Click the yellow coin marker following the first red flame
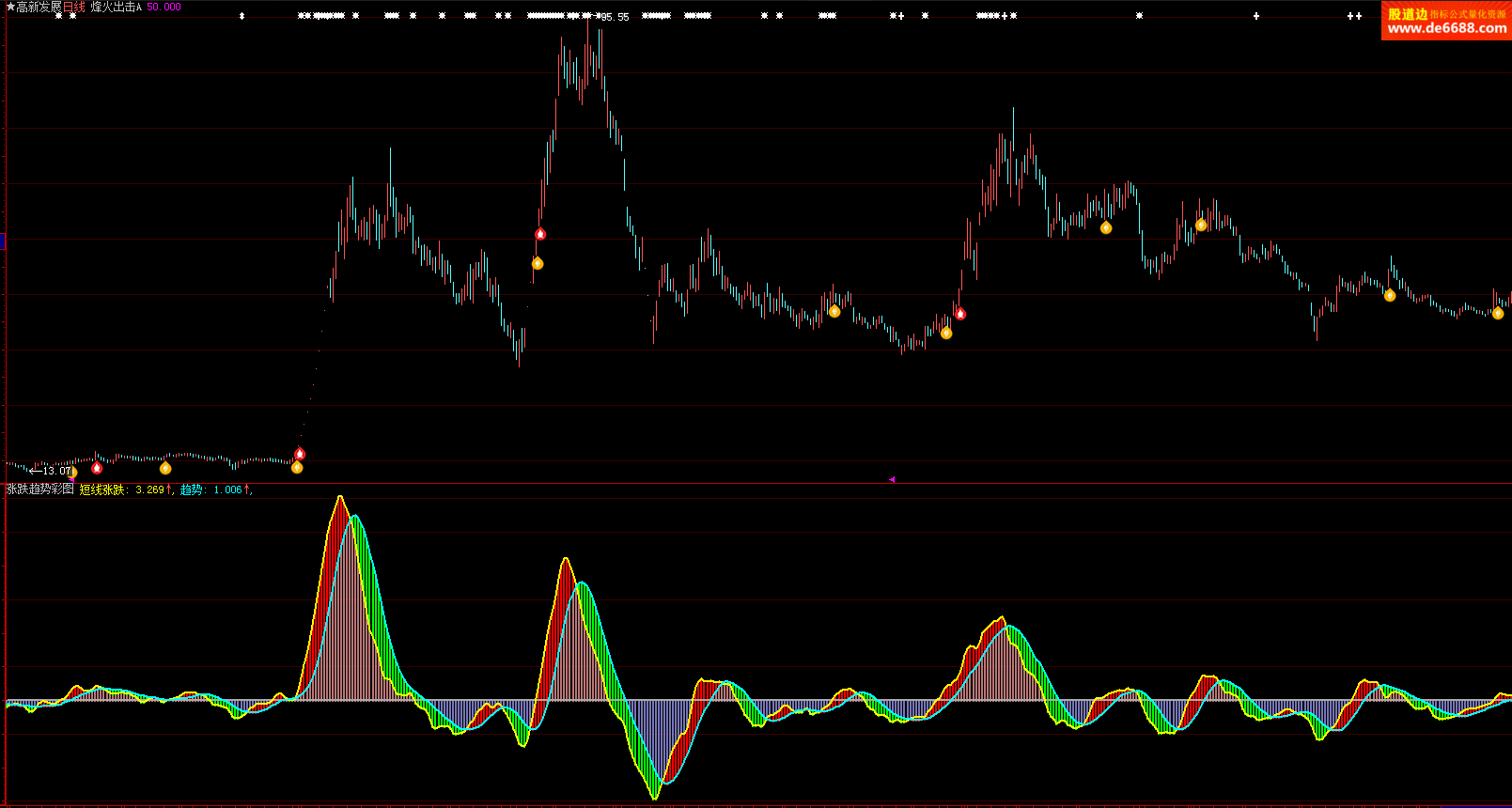Image resolution: width=1512 pixels, height=808 pixels. click(165, 468)
